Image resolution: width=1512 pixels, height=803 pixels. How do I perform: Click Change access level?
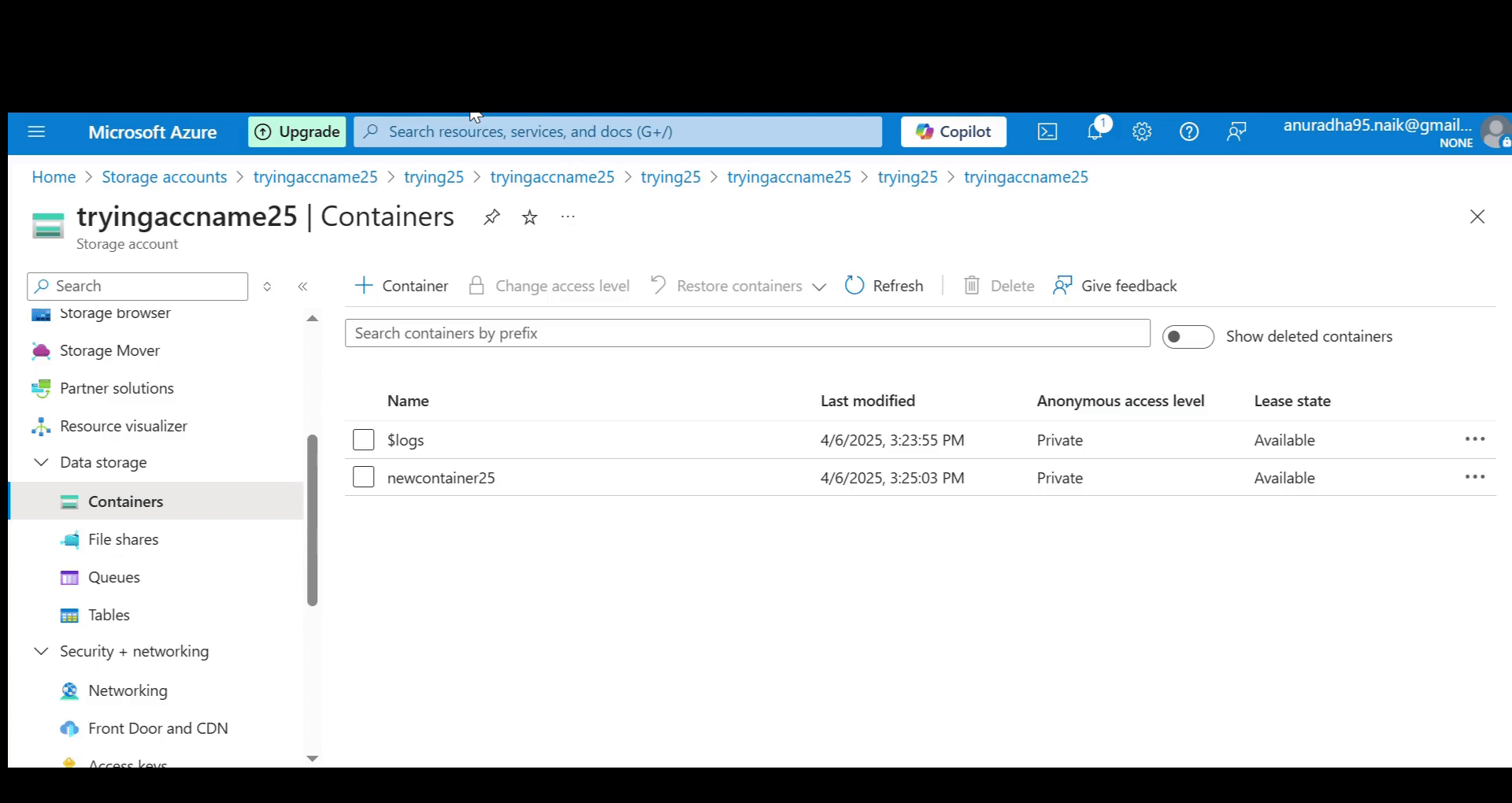coord(549,286)
